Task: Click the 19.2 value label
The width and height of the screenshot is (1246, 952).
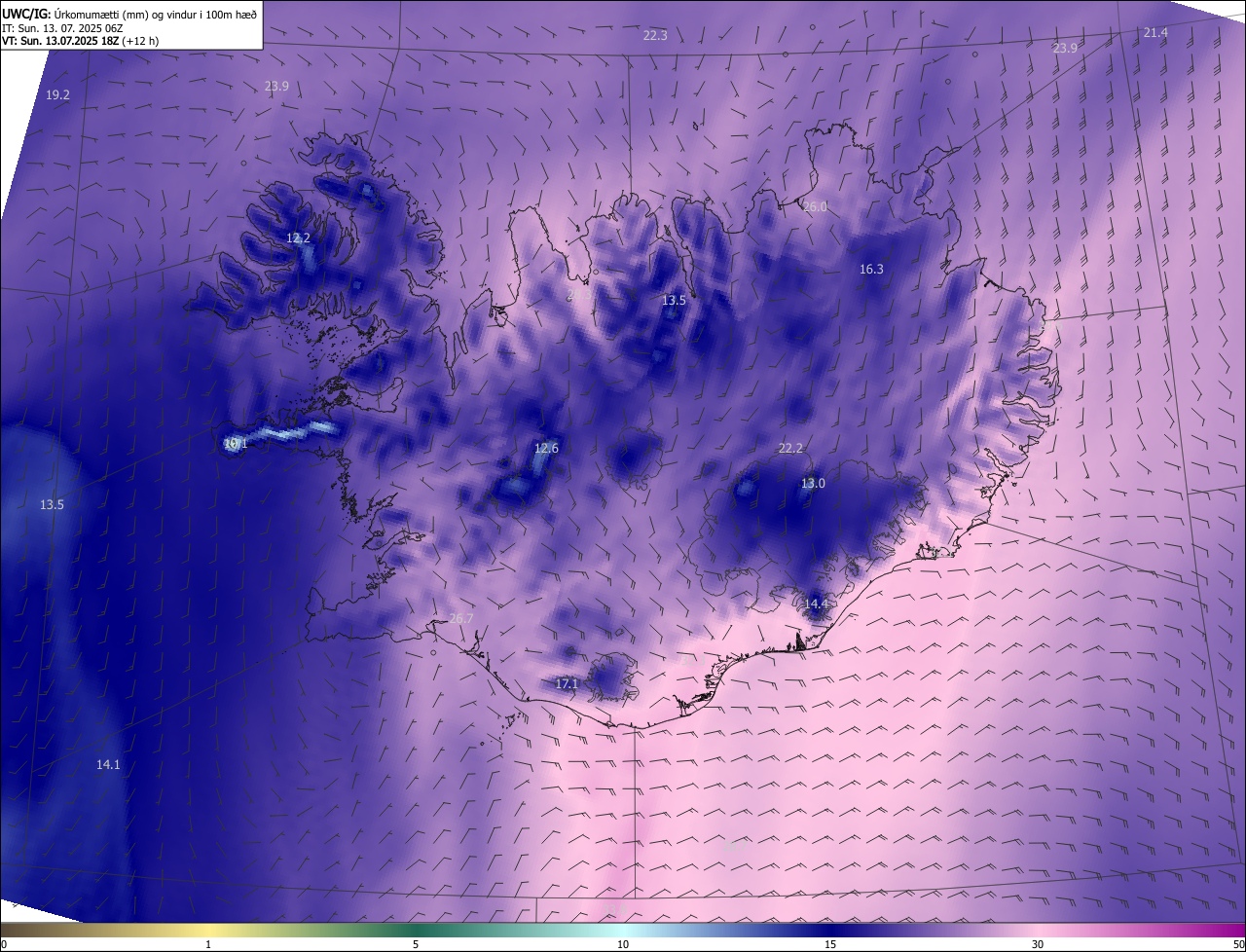Action: tap(57, 95)
